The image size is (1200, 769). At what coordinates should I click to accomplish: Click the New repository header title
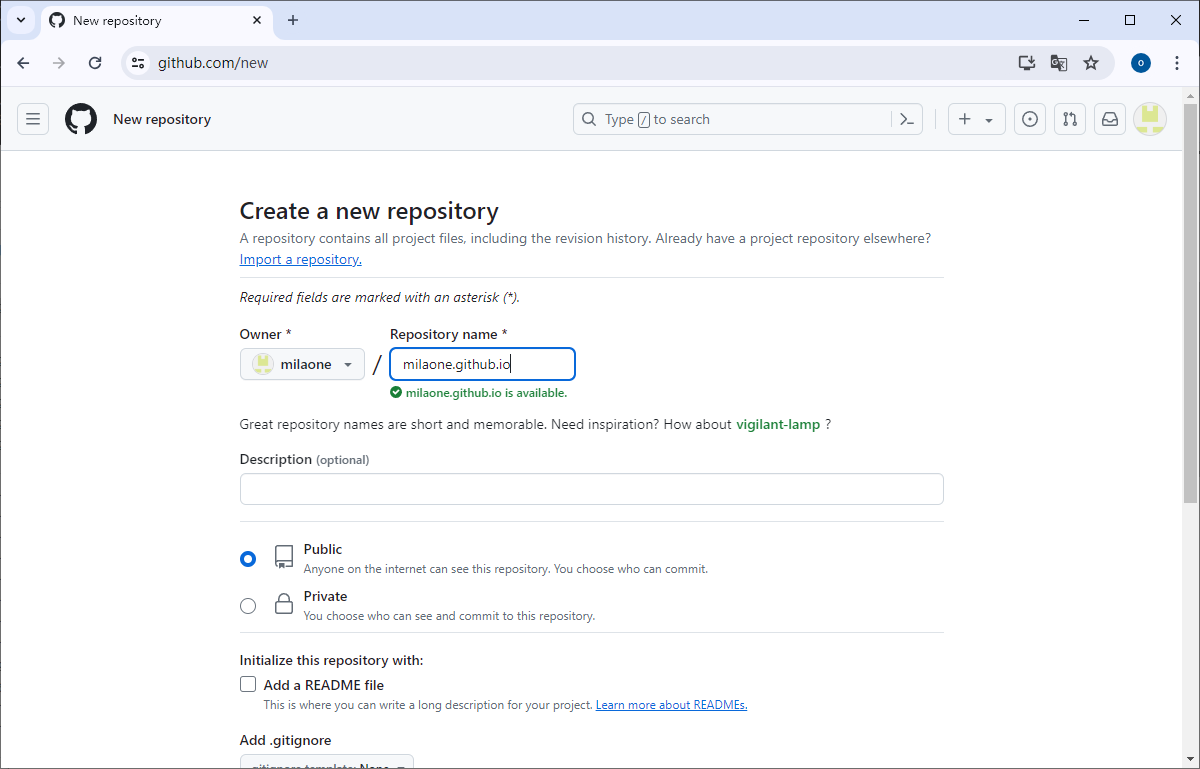pyautogui.click(x=162, y=119)
